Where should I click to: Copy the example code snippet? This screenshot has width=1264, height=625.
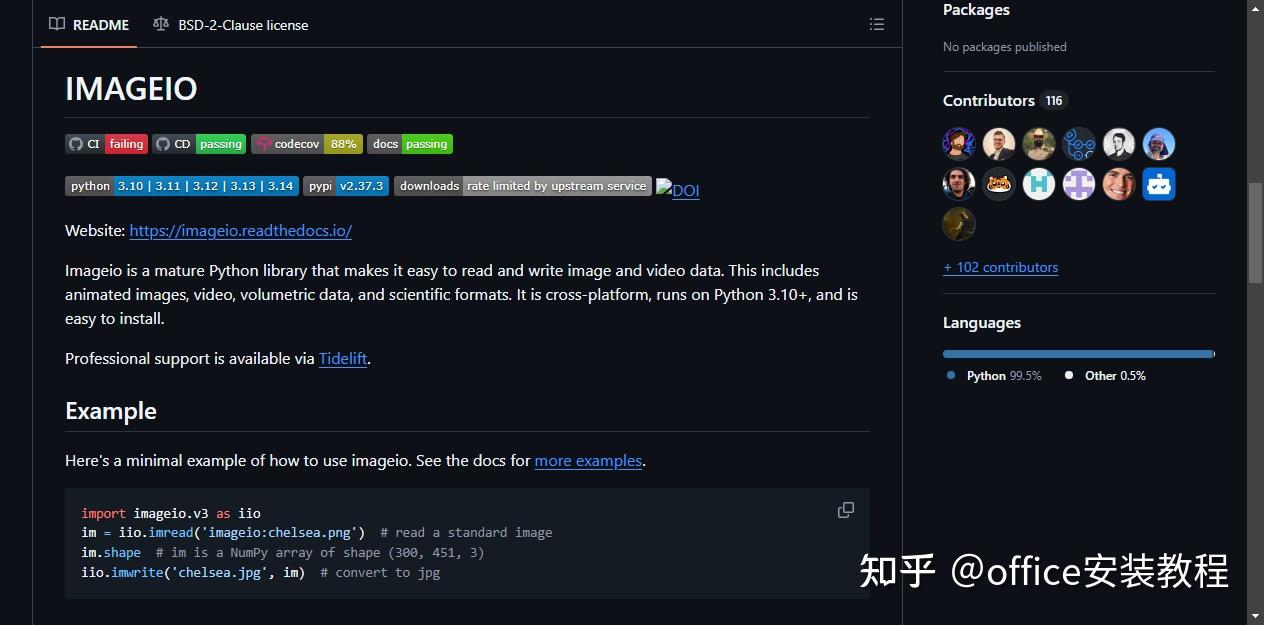[846, 510]
